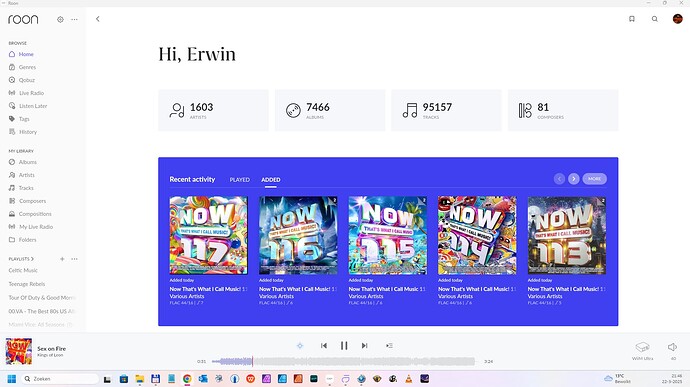This screenshot has width=690, height=387.
Task: Open My Live Radio in sidebar
Action: 31,227
